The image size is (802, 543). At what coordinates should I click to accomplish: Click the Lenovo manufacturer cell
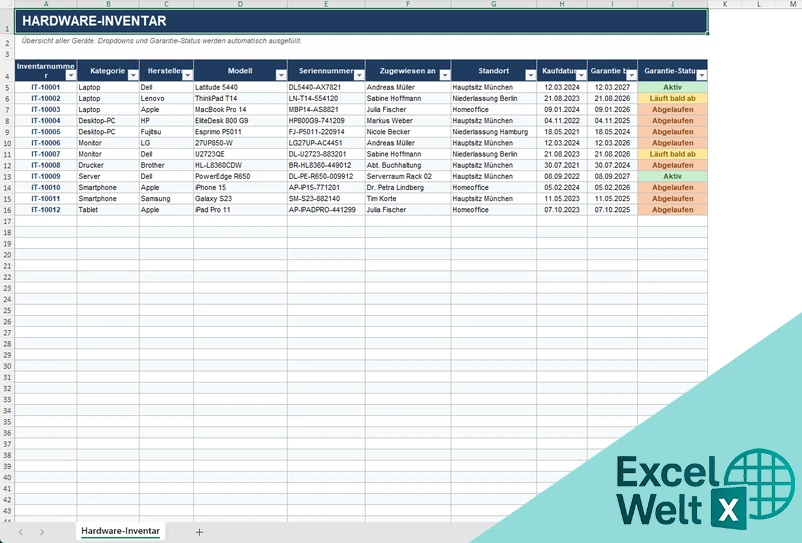(x=166, y=99)
